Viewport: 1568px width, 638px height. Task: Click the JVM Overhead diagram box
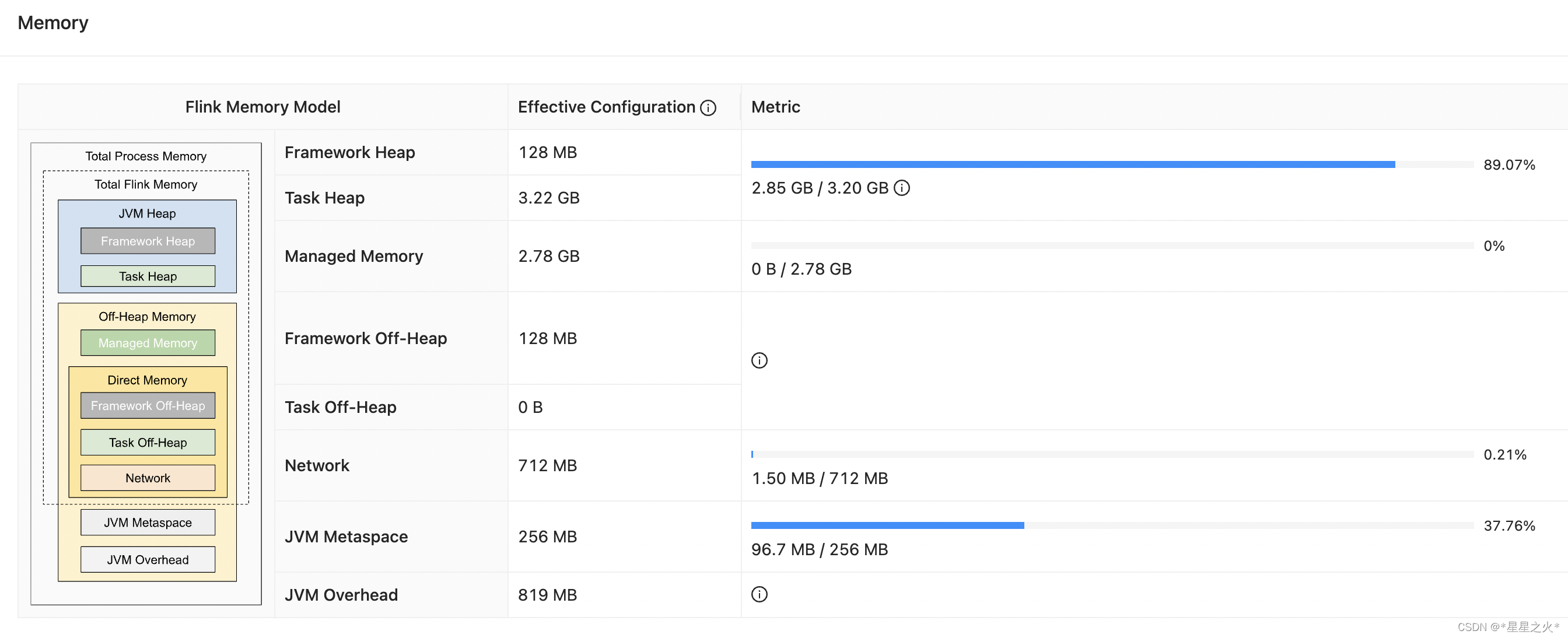pos(148,559)
